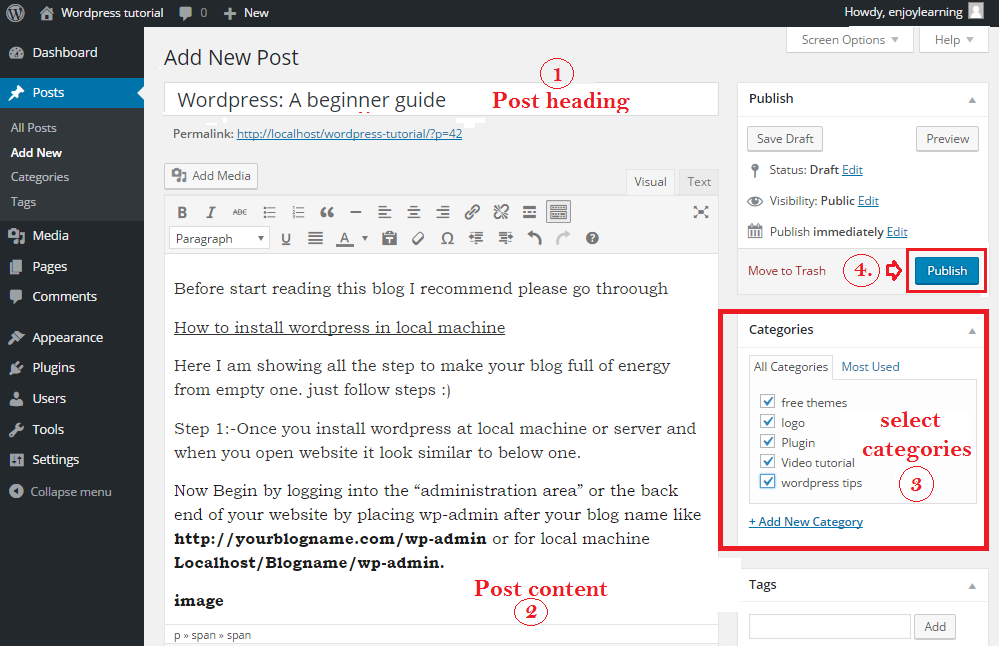Decrease indent of paragraph
The image size is (999, 646).
click(476, 238)
